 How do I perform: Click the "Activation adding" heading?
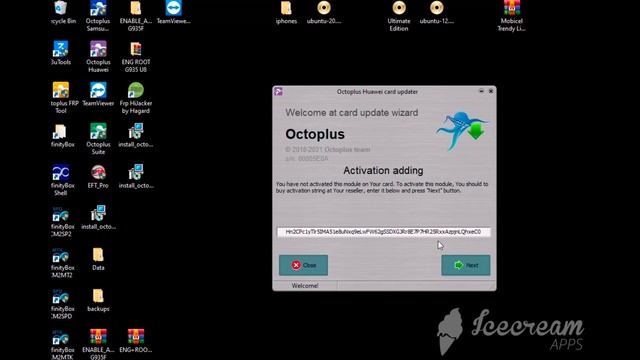(x=383, y=171)
